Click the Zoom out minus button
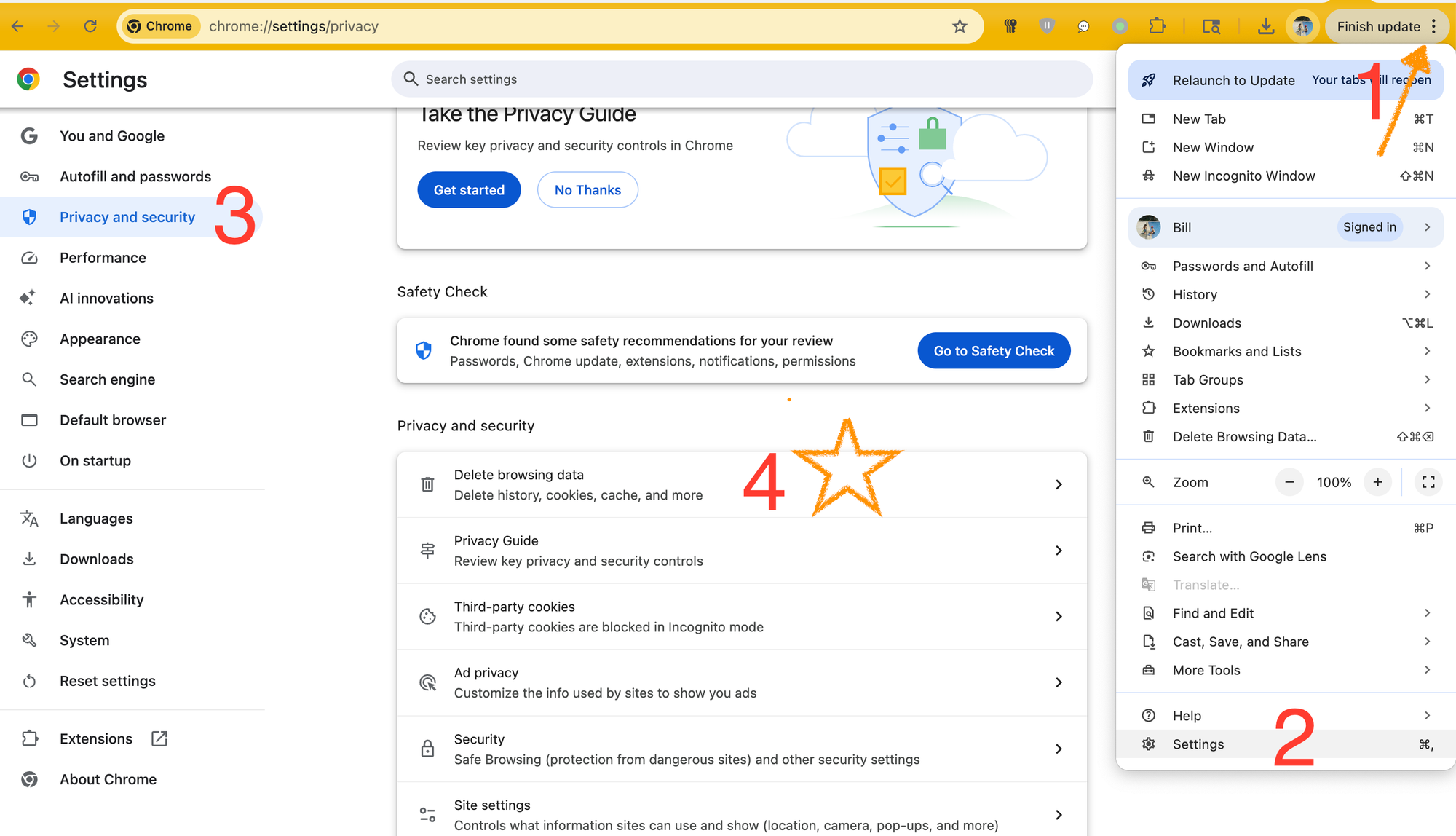1456x836 pixels. point(1289,482)
